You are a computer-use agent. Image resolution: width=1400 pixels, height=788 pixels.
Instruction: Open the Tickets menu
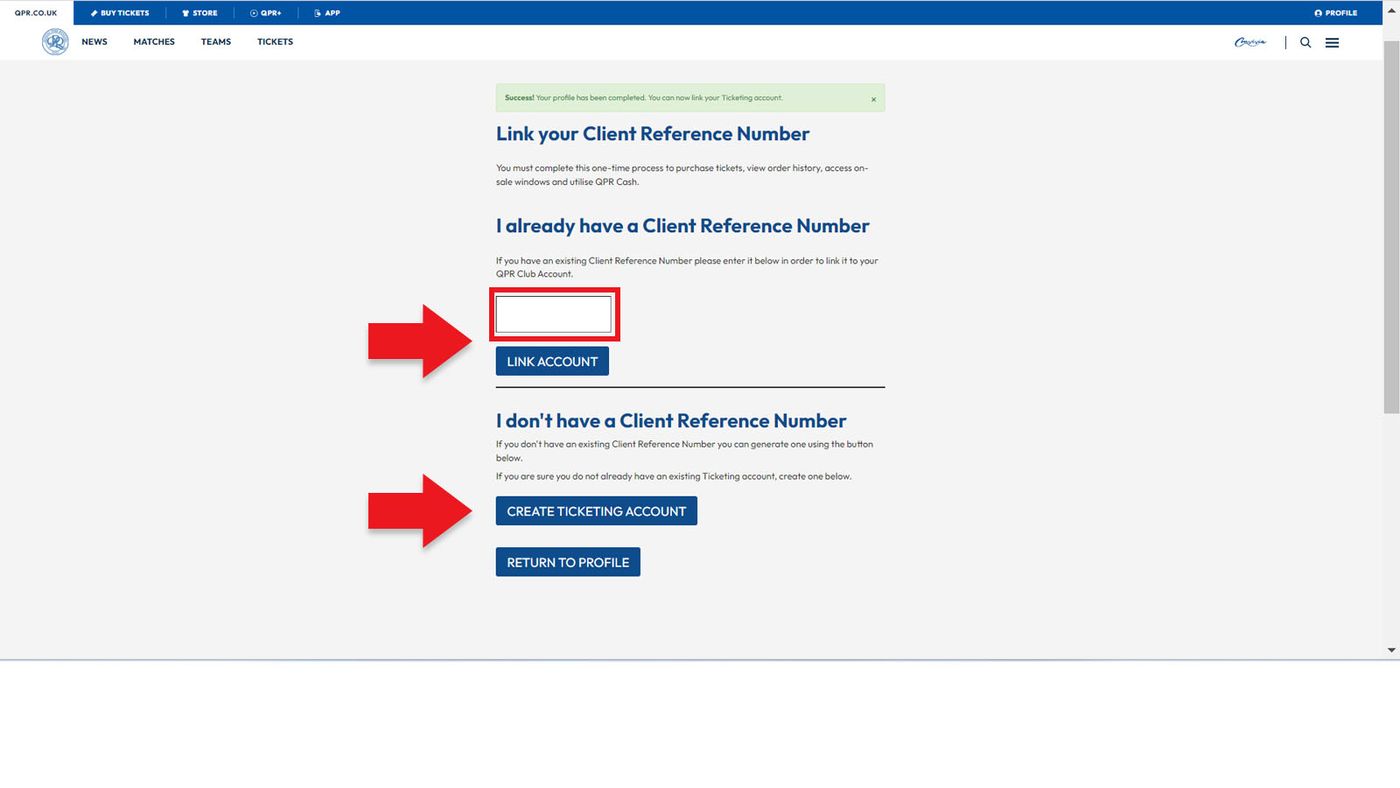pyautogui.click(x=275, y=42)
